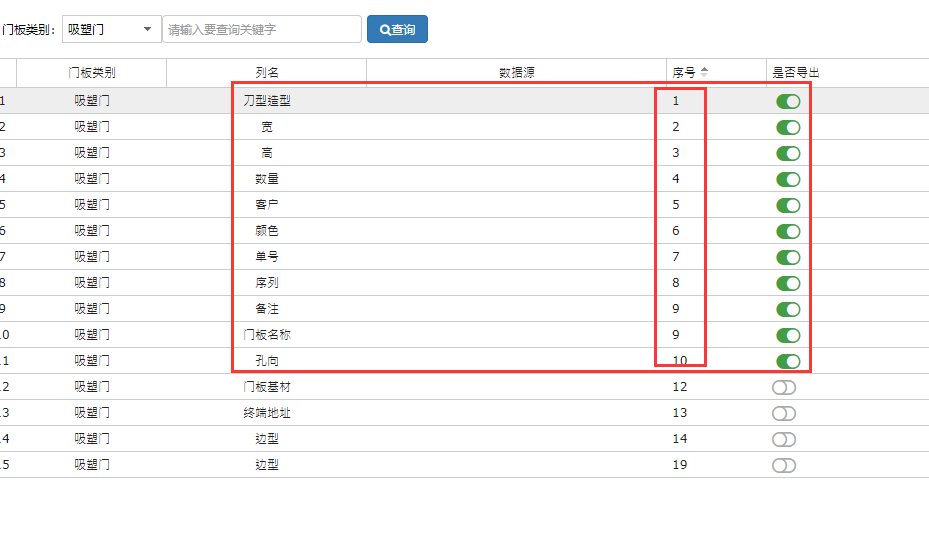Click sequence number 4 in 数量 row

coord(675,179)
